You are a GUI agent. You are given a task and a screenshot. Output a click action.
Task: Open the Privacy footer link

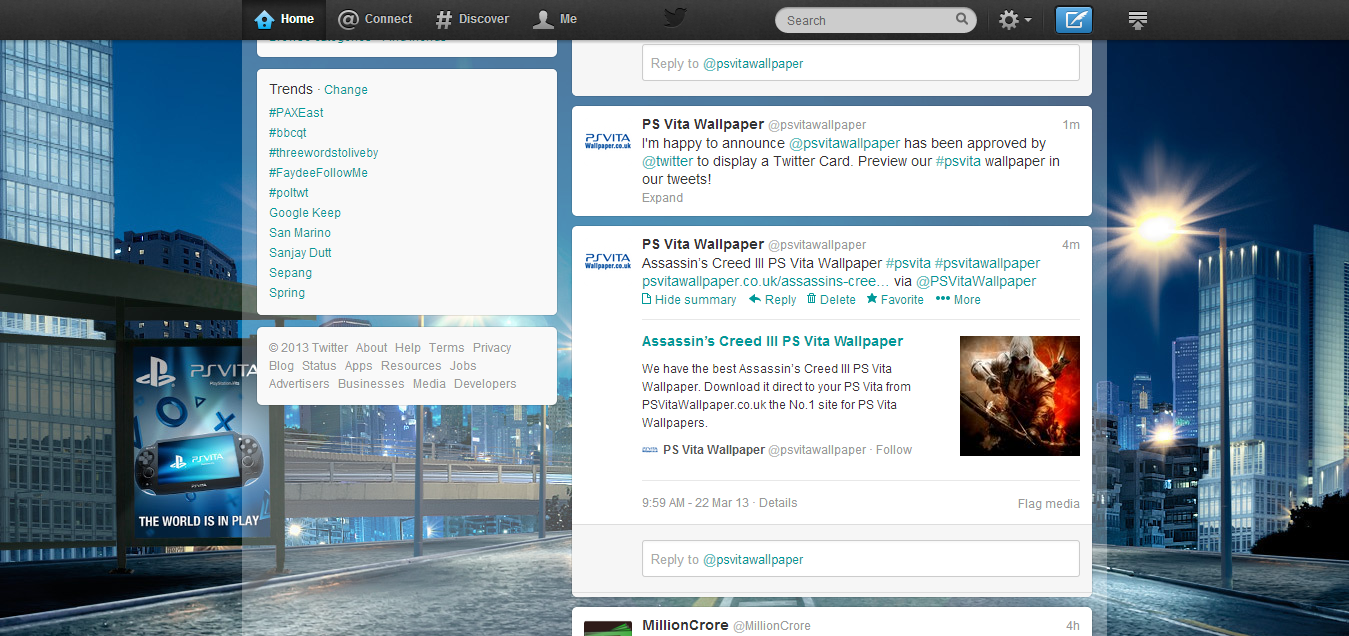[x=492, y=348]
